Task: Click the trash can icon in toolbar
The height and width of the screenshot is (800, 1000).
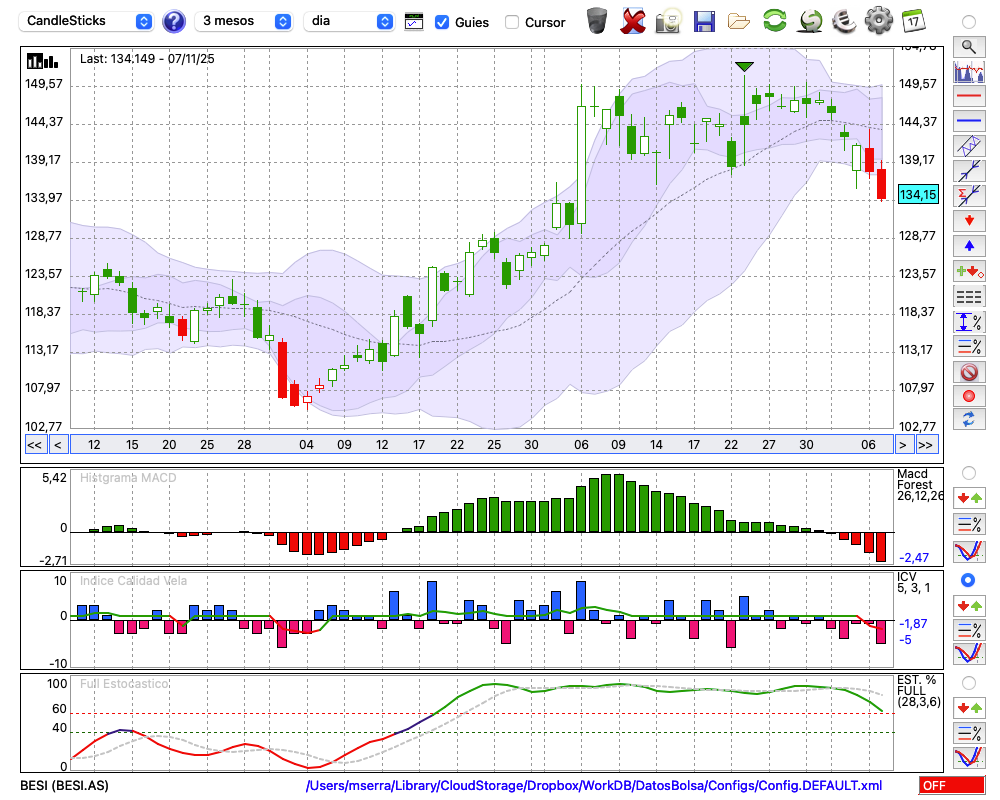Action: [596, 20]
